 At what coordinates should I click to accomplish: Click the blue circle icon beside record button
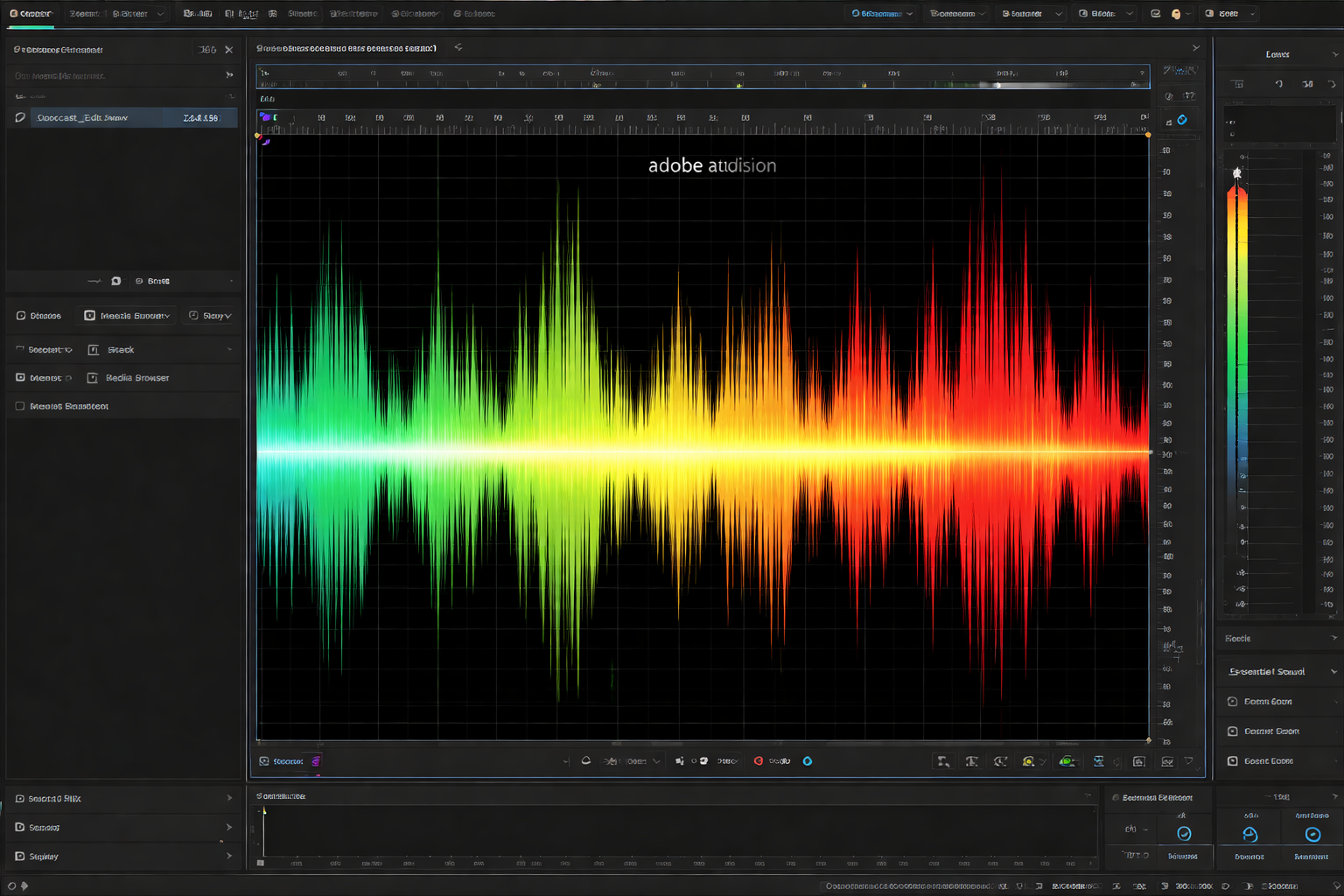tap(808, 761)
